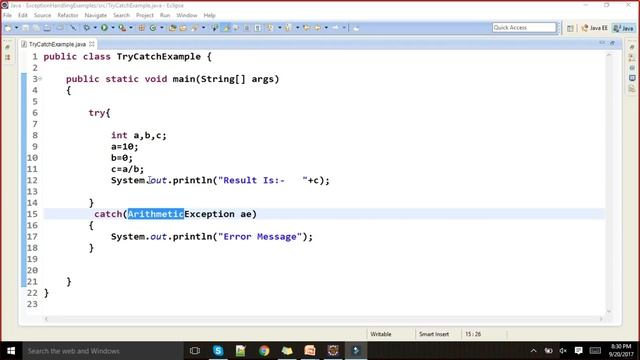Click the "Error Message" string on line 17

pos(260,237)
